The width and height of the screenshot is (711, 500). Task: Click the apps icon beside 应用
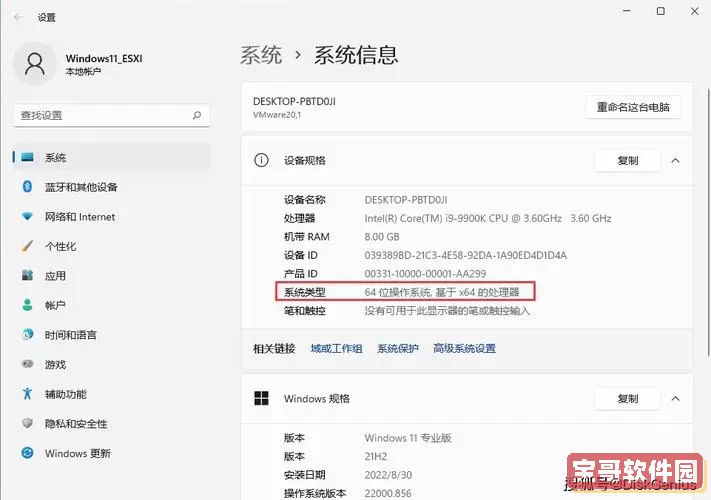(27, 275)
